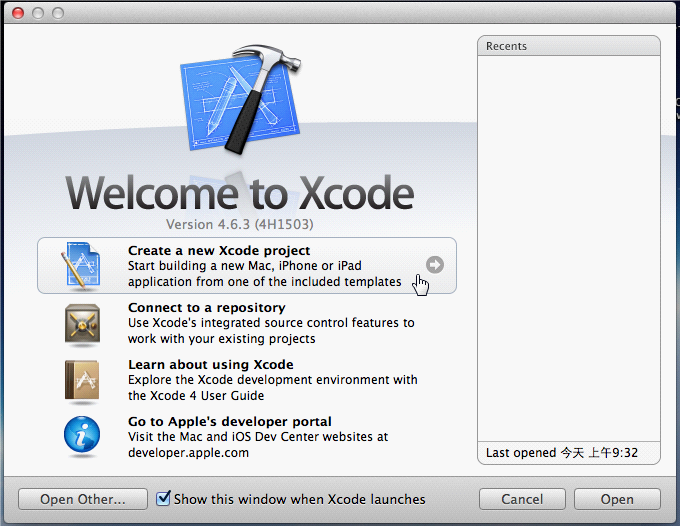The height and width of the screenshot is (528, 681).
Task: Click the blueprint-and-pencil new project icon
Action: pos(81,266)
